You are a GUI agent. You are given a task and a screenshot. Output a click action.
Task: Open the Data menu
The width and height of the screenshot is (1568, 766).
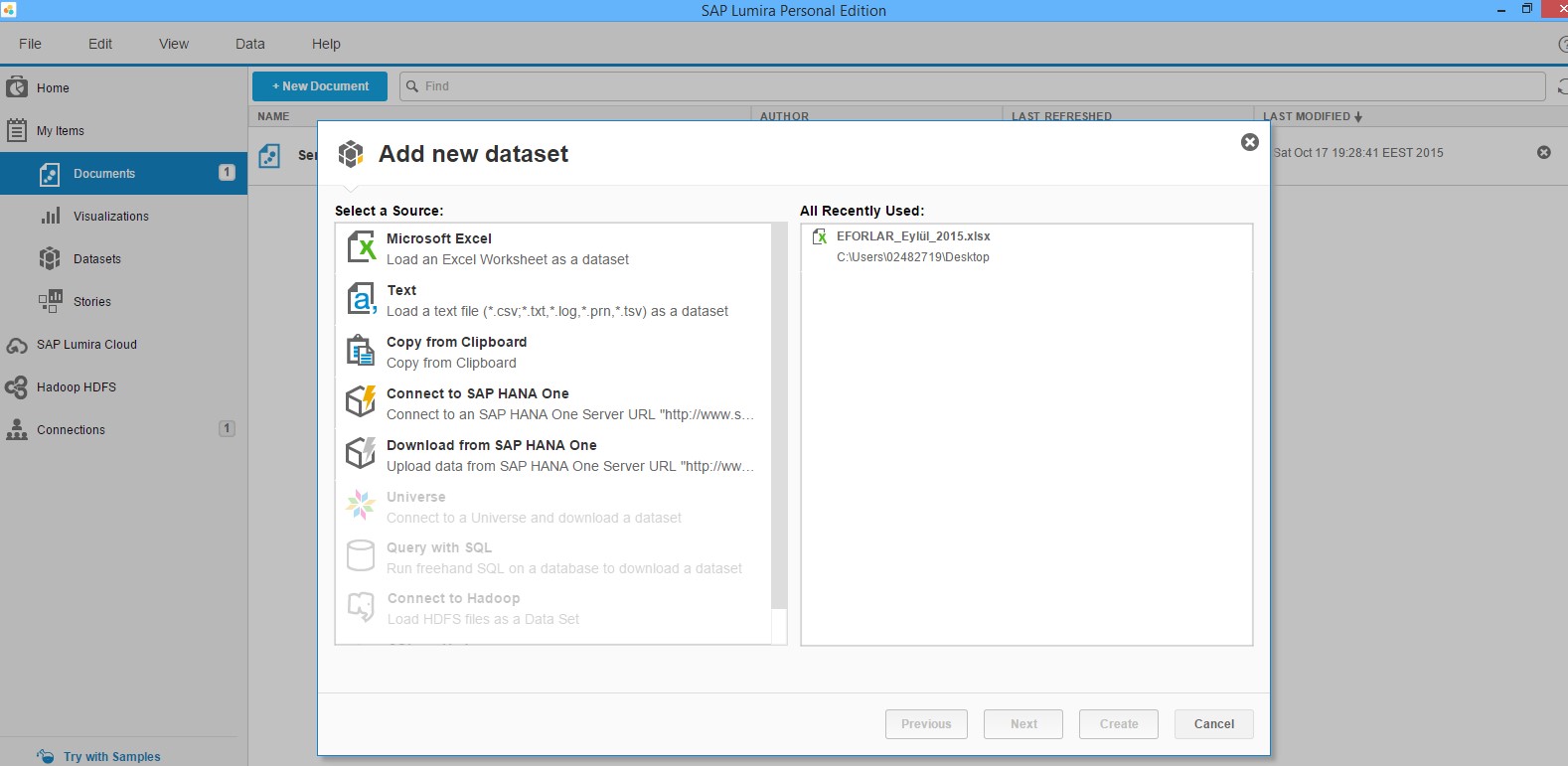[249, 44]
